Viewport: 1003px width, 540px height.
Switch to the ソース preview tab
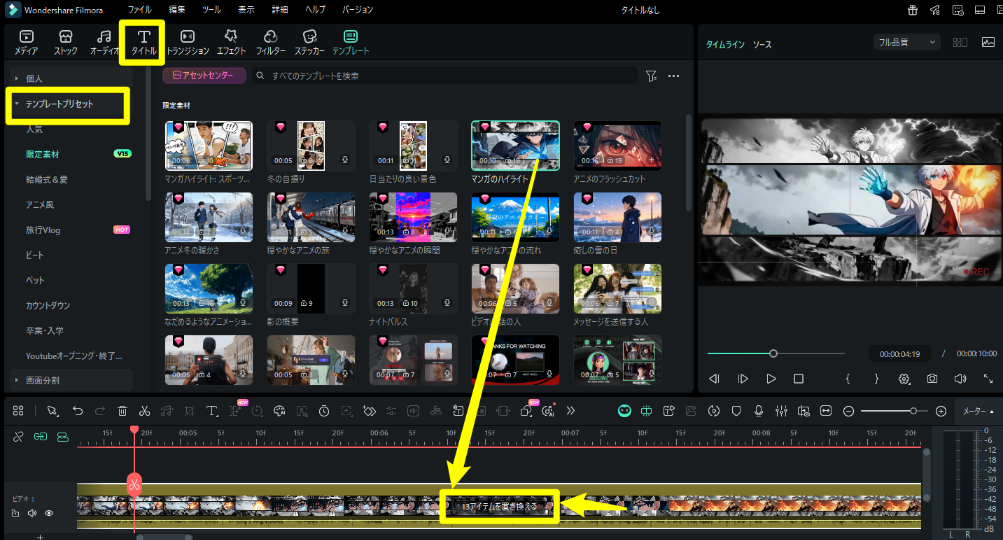(762, 45)
